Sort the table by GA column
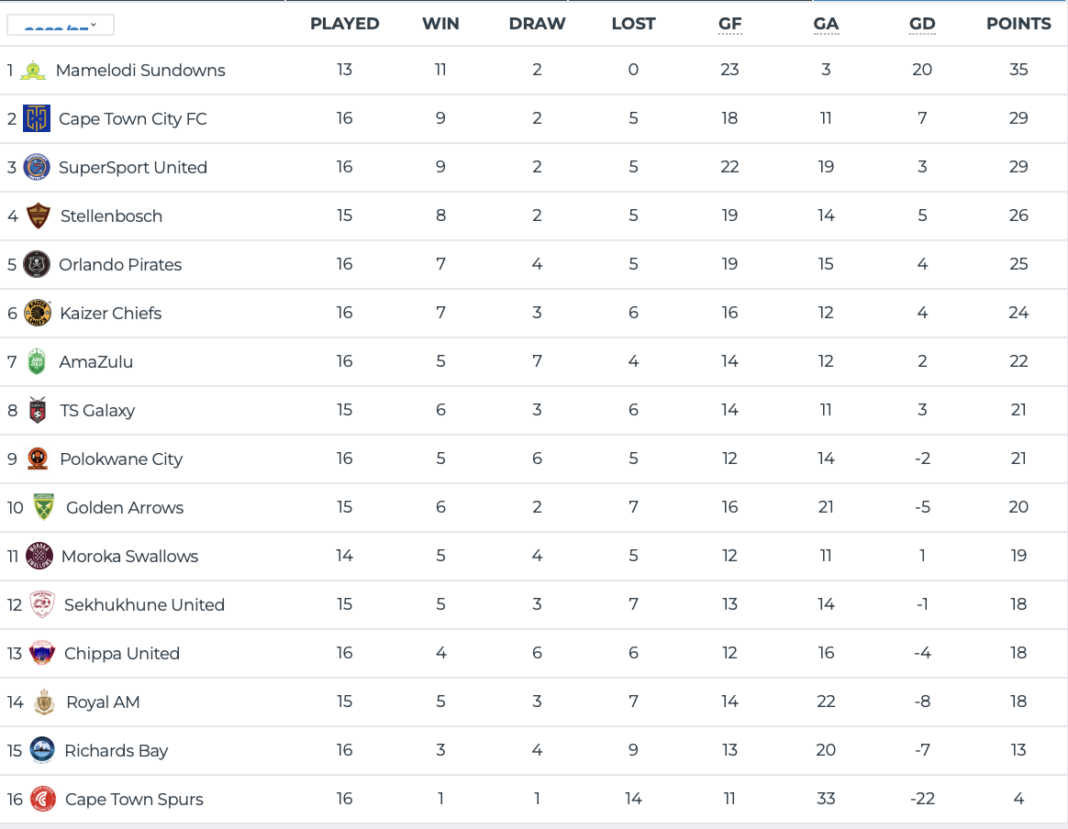Image resolution: width=1068 pixels, height=829 pixels. [826, 23]
